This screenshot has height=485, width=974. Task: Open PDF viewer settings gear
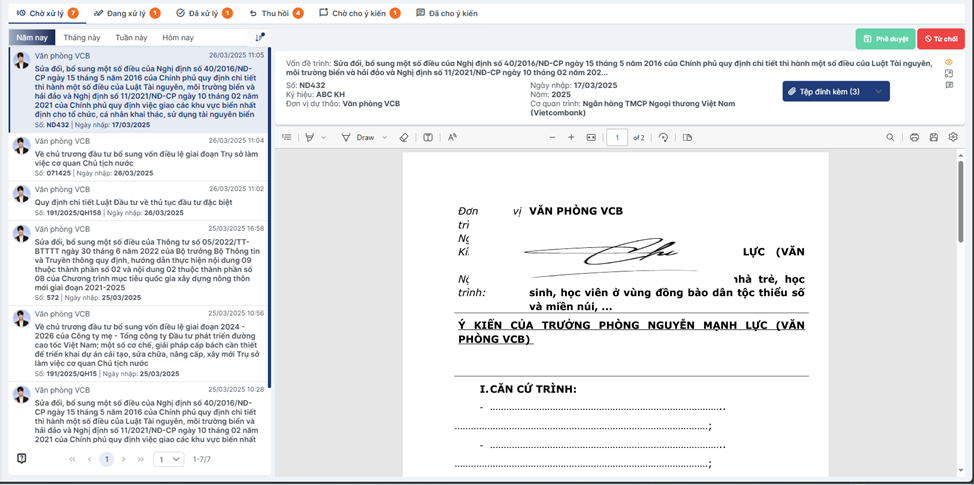pyautogui.click(x=954, y=137)
